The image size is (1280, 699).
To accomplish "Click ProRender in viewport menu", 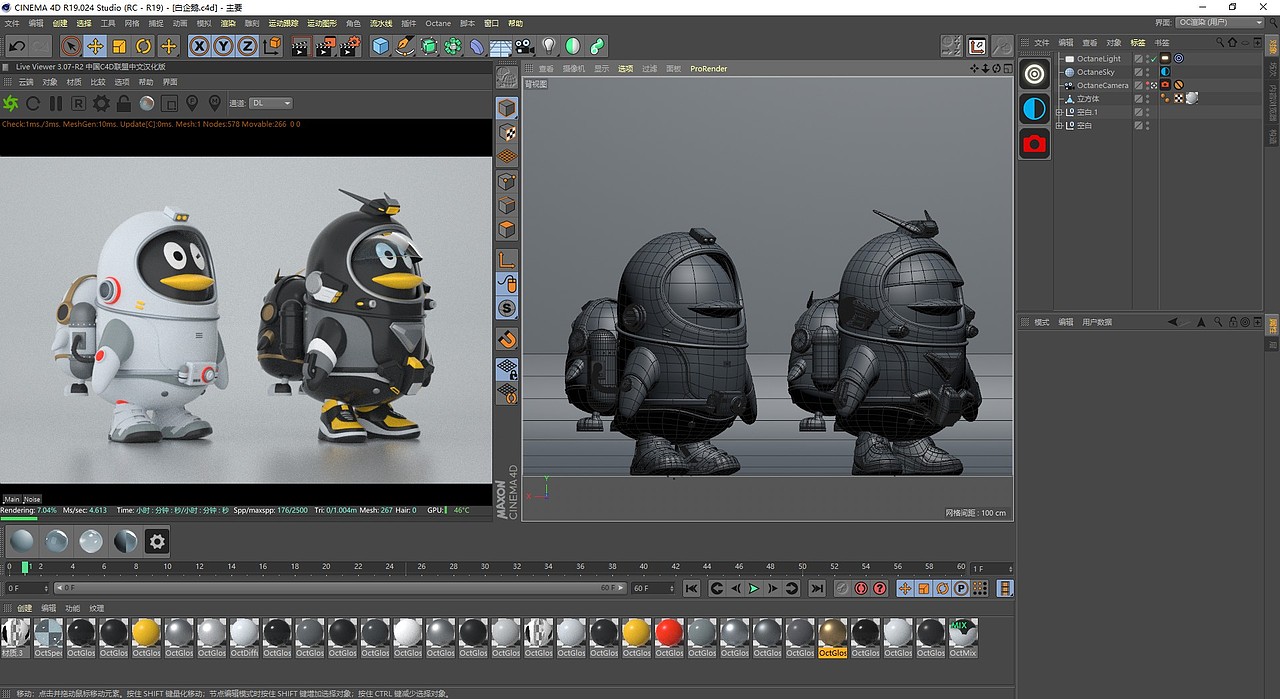I will (x=709, y=68).
